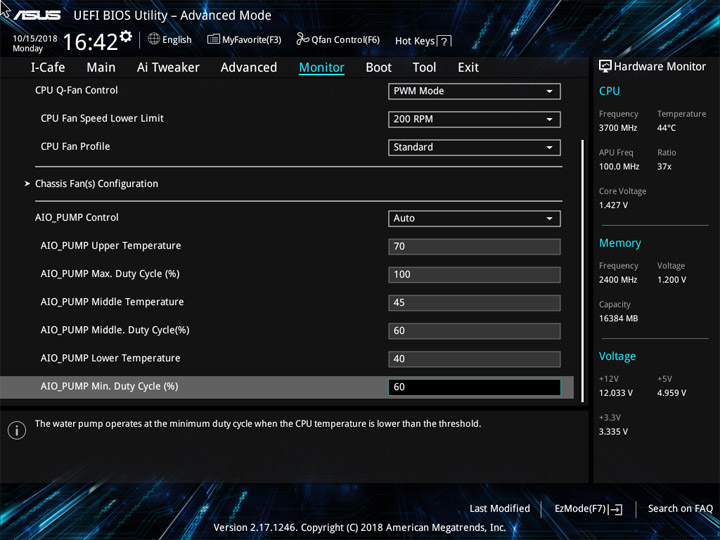Open the Exit tab
The width and height of the screenshot is (720, 540).
coord(468,68)
